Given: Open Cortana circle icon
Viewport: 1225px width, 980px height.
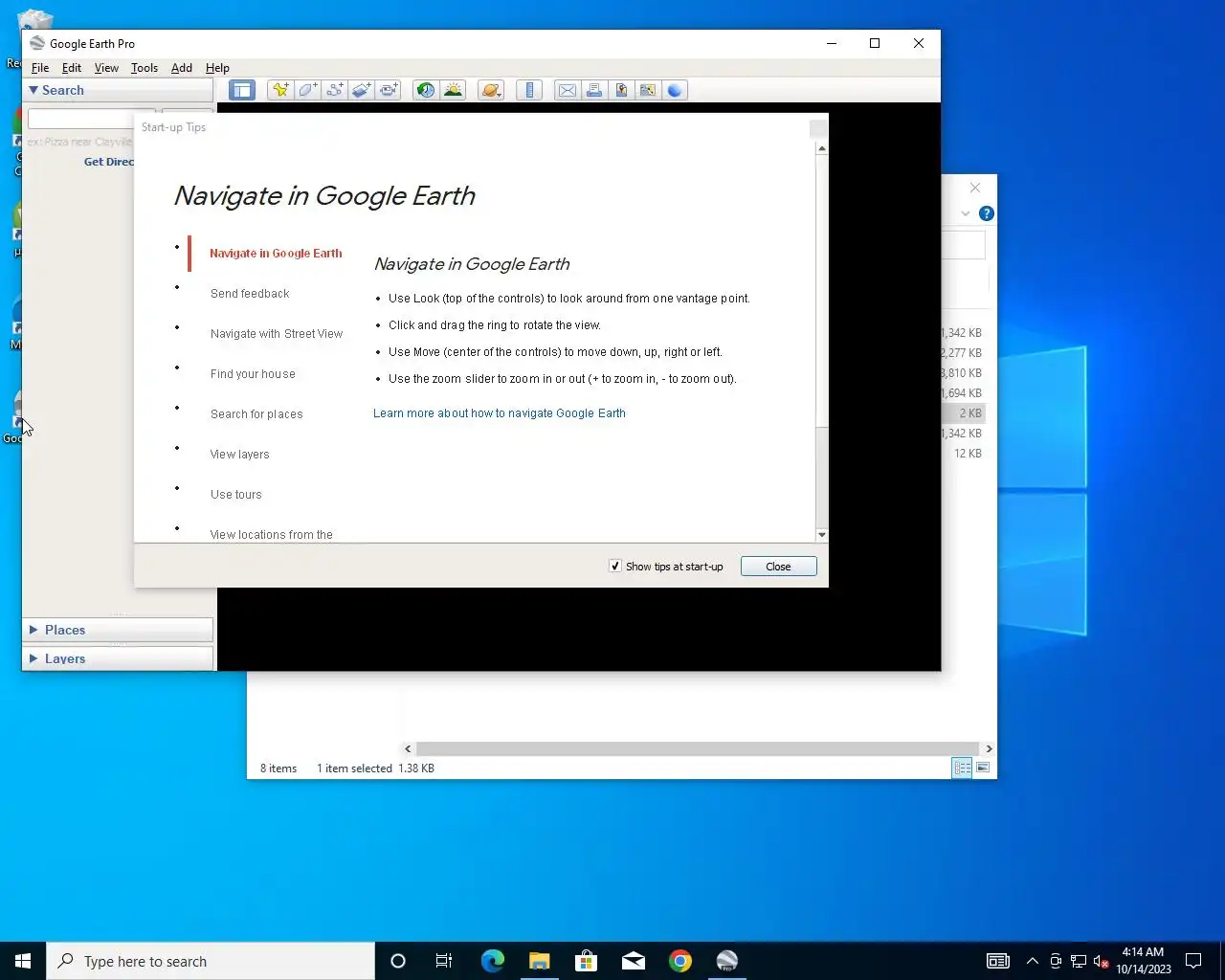Looking at the screenshot, I should click(398, 961).
